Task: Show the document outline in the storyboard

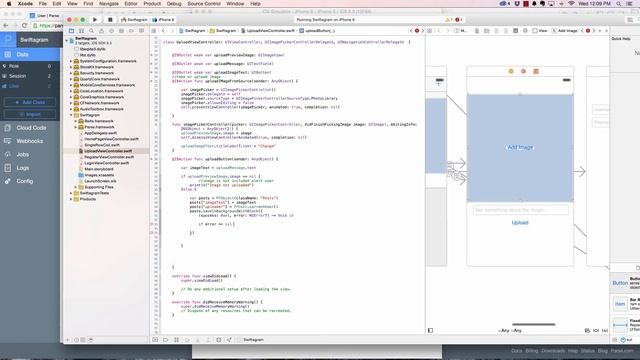Action: (430, 330)
